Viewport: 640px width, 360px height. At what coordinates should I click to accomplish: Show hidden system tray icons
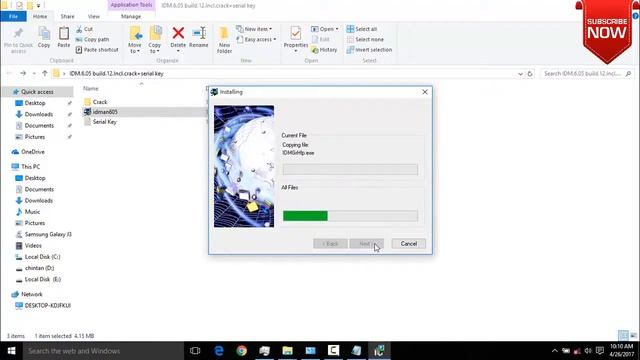coord(554,351)
